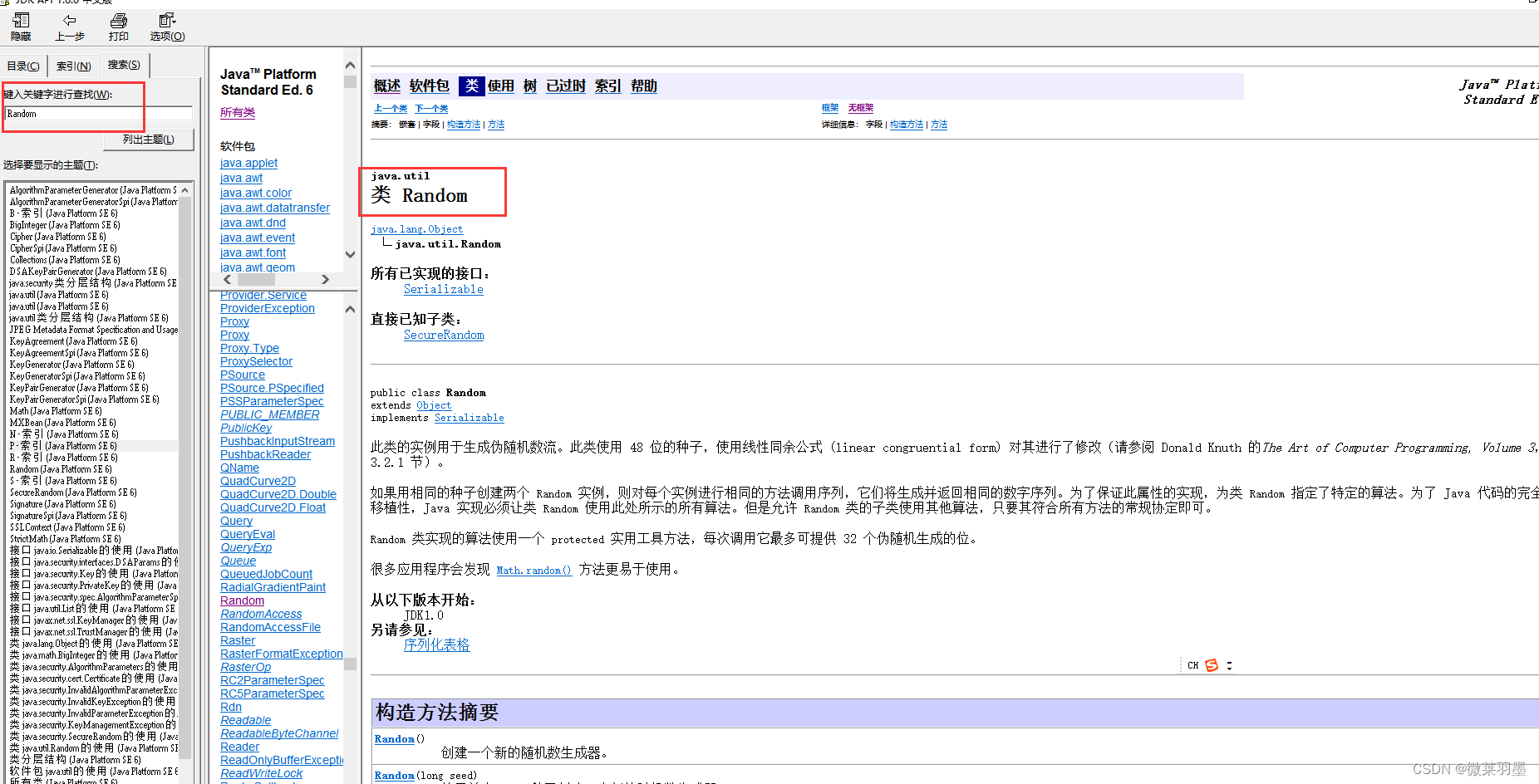Screen dimensions: 1539x784
Task: Click the topics list scroll up arrow
Action: coord(185,191)
